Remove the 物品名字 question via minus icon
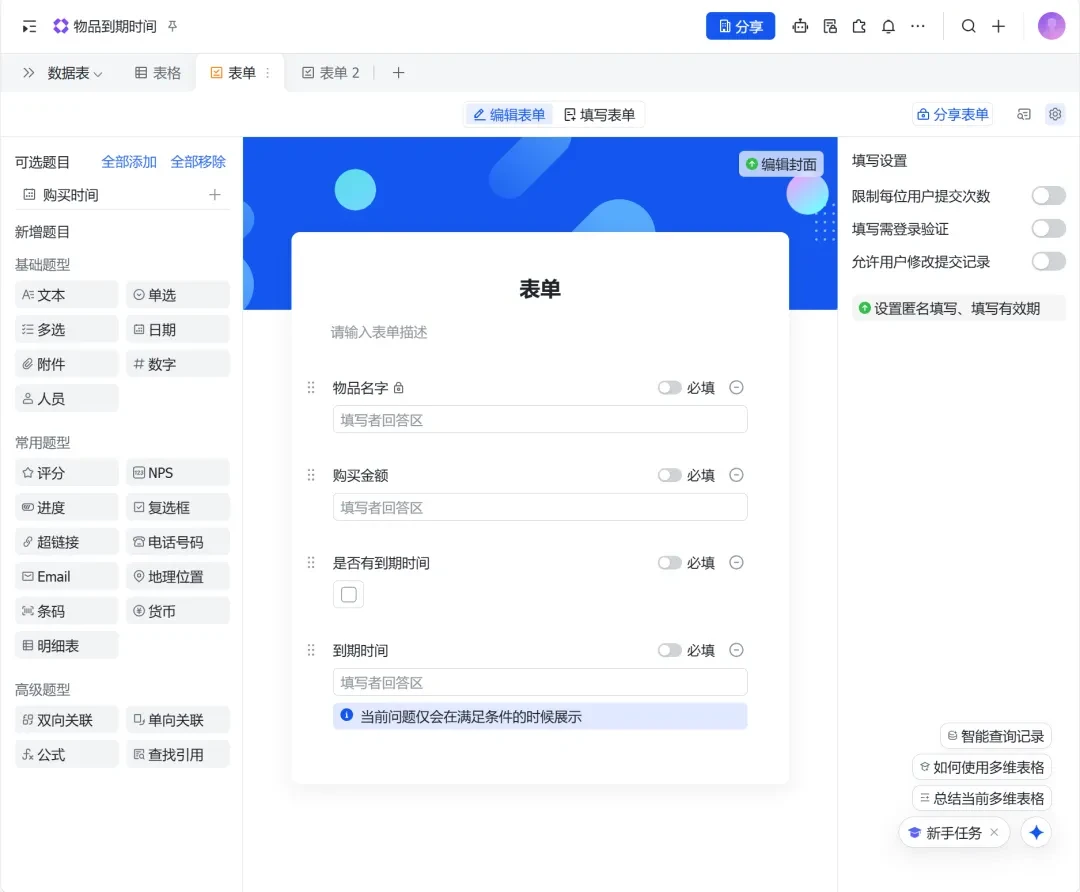This screenshot has height=892, width=1080. coord(736,387)
